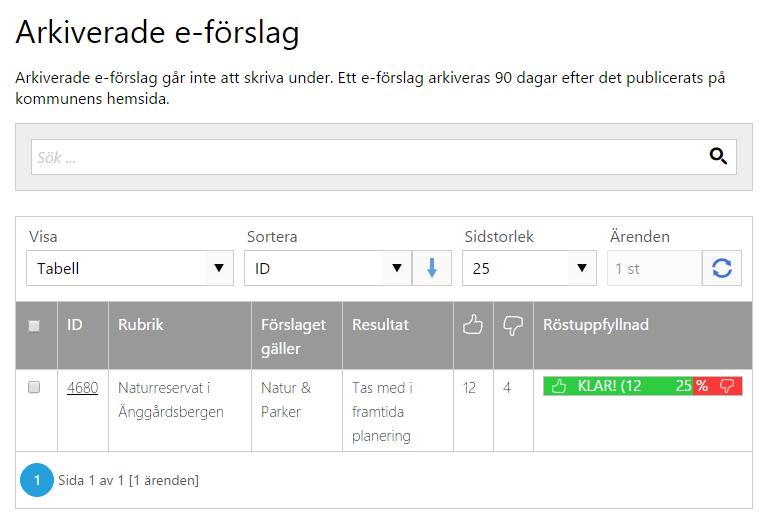This screenshot has height=518, width=768.
Task: Toggle the sort direction arrow
Action: tap(432, 268)
